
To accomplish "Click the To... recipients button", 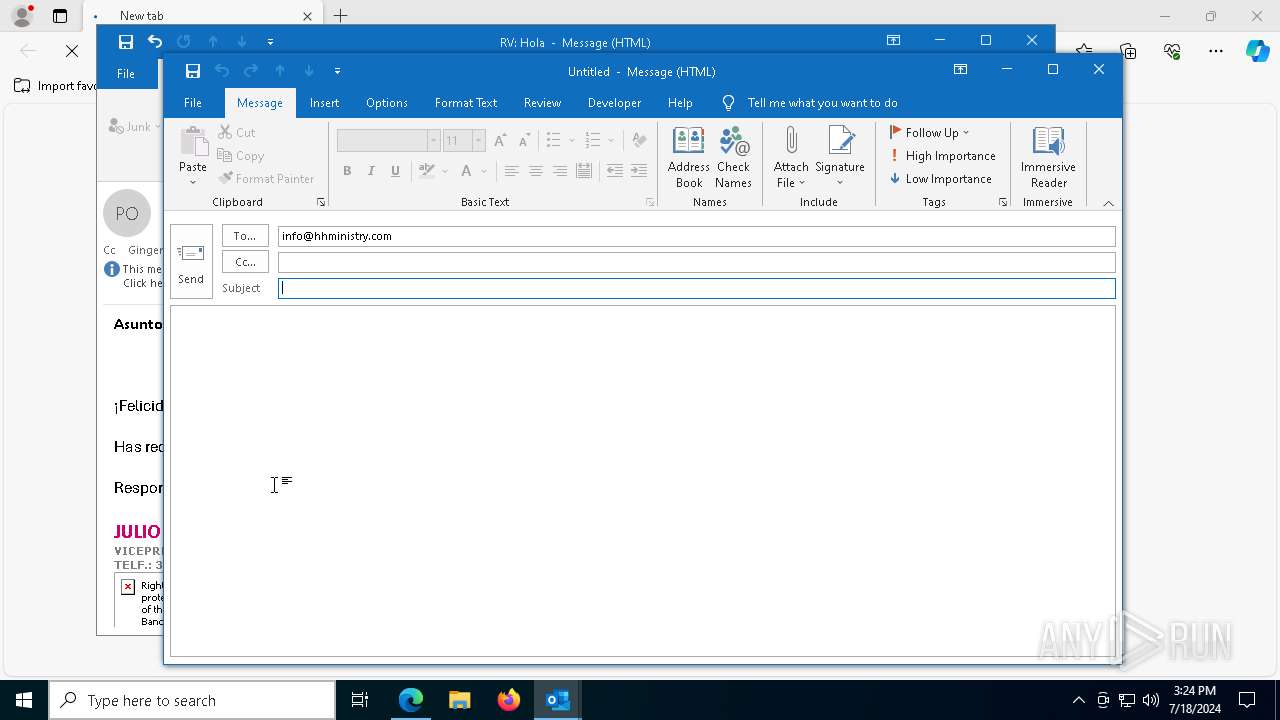I will coord(245,236).
